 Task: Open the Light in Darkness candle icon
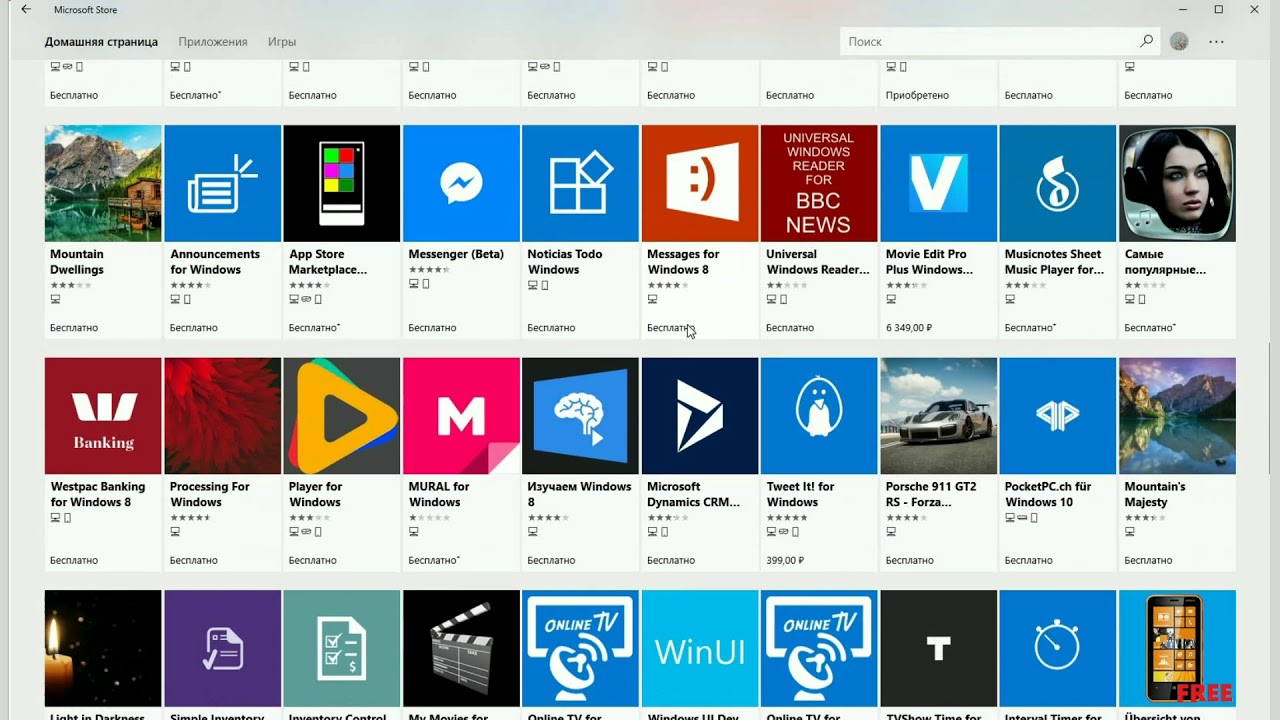tap(103, 648)
